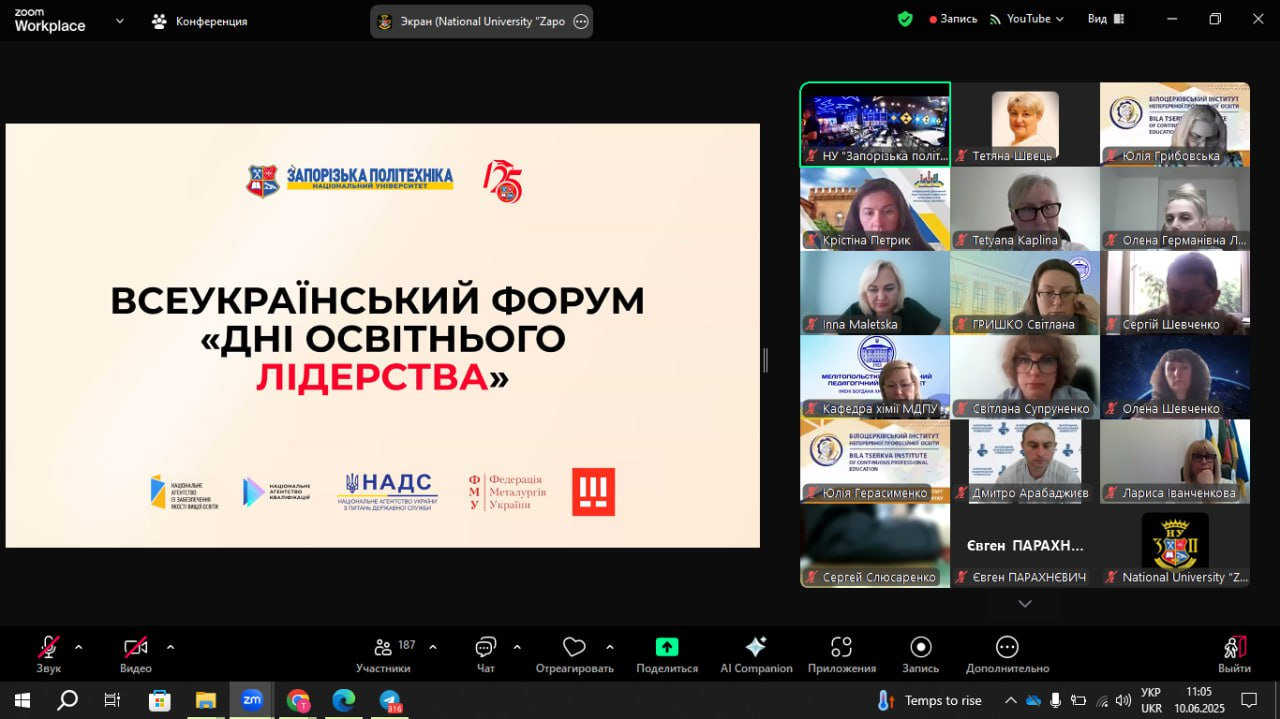Select Tetyana Kaplina video tile
The height and width of the screenshot is (719, 1280).
coord(1025,208)
